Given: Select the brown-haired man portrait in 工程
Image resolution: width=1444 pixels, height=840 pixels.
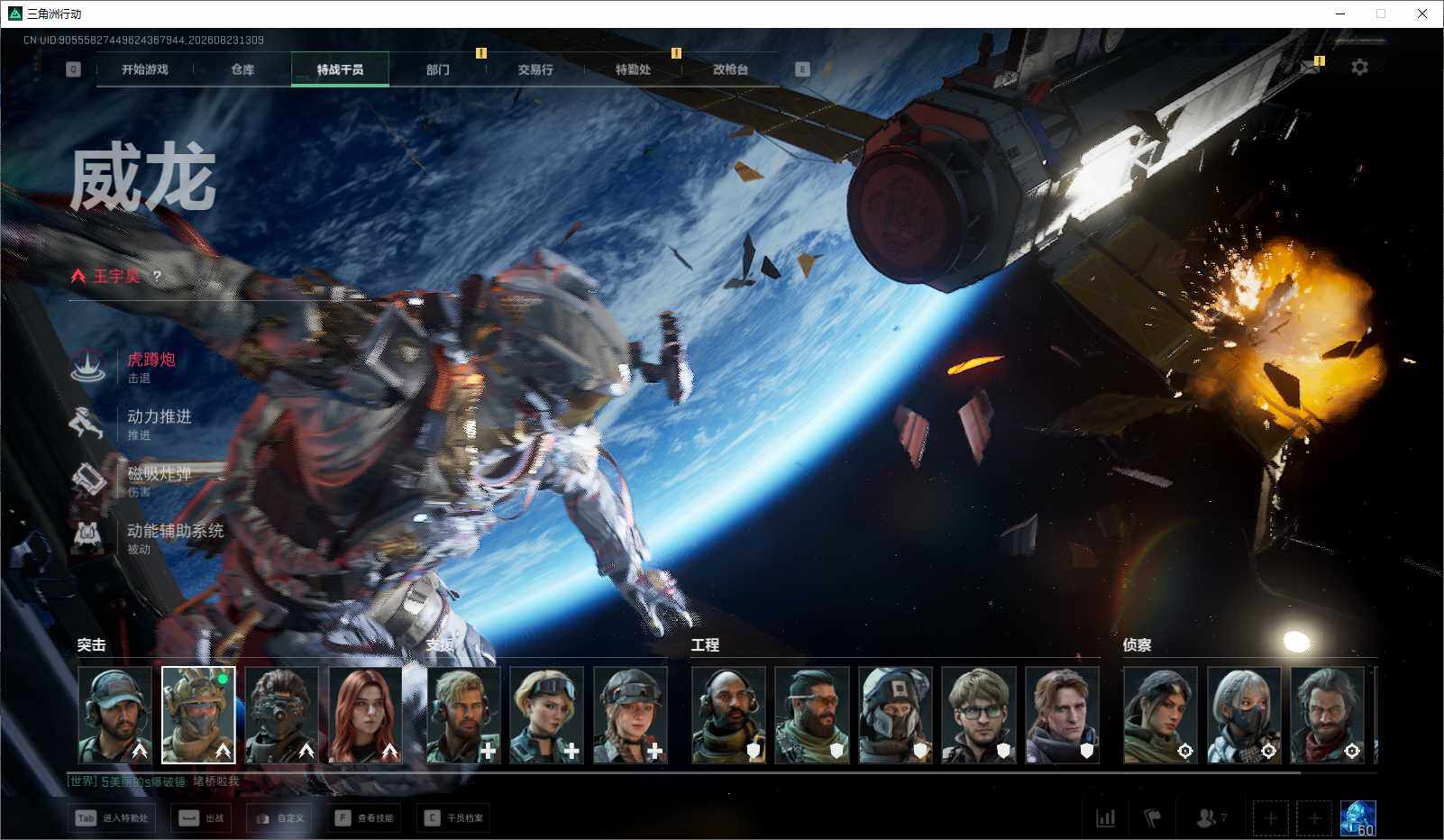Looking at the screenshot, I should [1062, 715].
